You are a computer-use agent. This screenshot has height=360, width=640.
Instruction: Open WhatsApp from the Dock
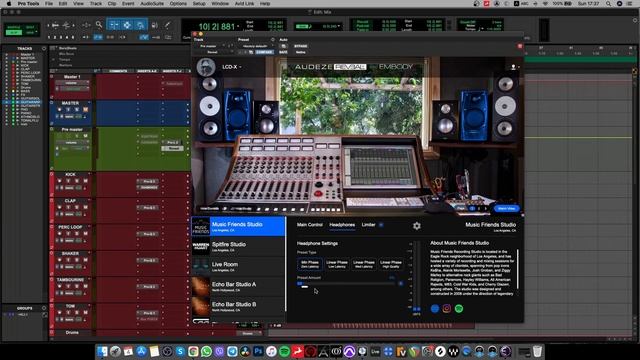coord(206,351)
